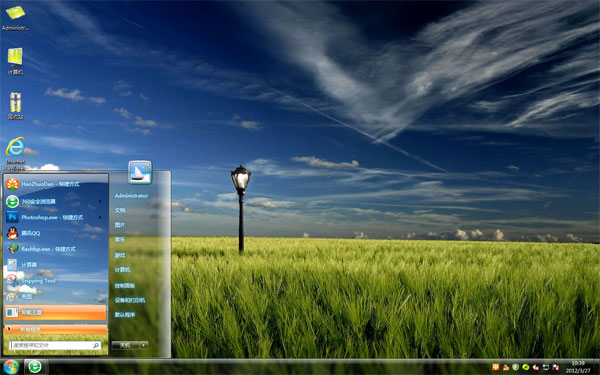Open 画图 Paint in the Start menu

pyautogui.click(x=55, y=296)
